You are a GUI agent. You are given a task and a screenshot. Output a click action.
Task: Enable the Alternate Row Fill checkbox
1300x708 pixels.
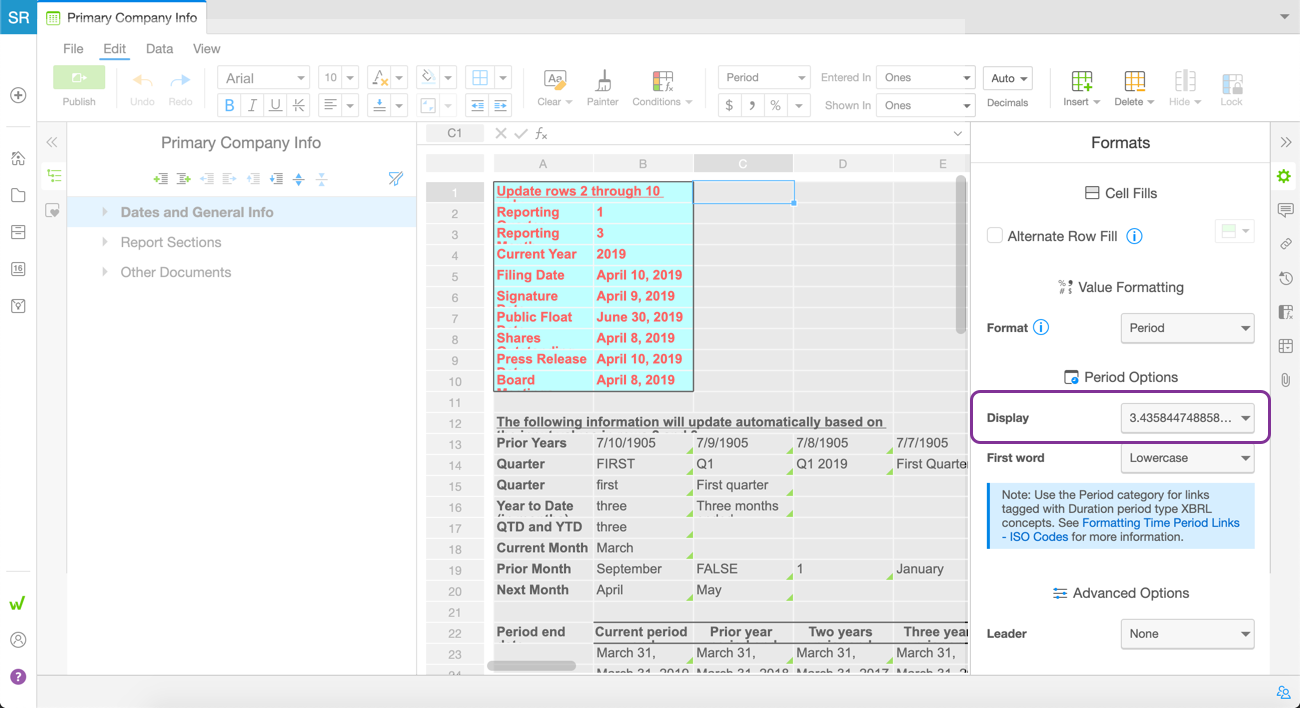(995, 236)
